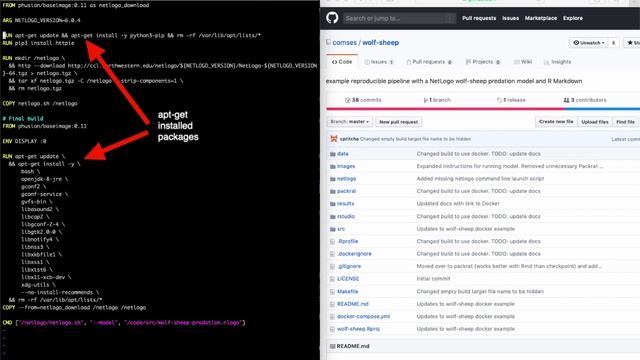Open the 'Initial commit' message link
This screenshot has width=640, height=360.
point(433,279)
